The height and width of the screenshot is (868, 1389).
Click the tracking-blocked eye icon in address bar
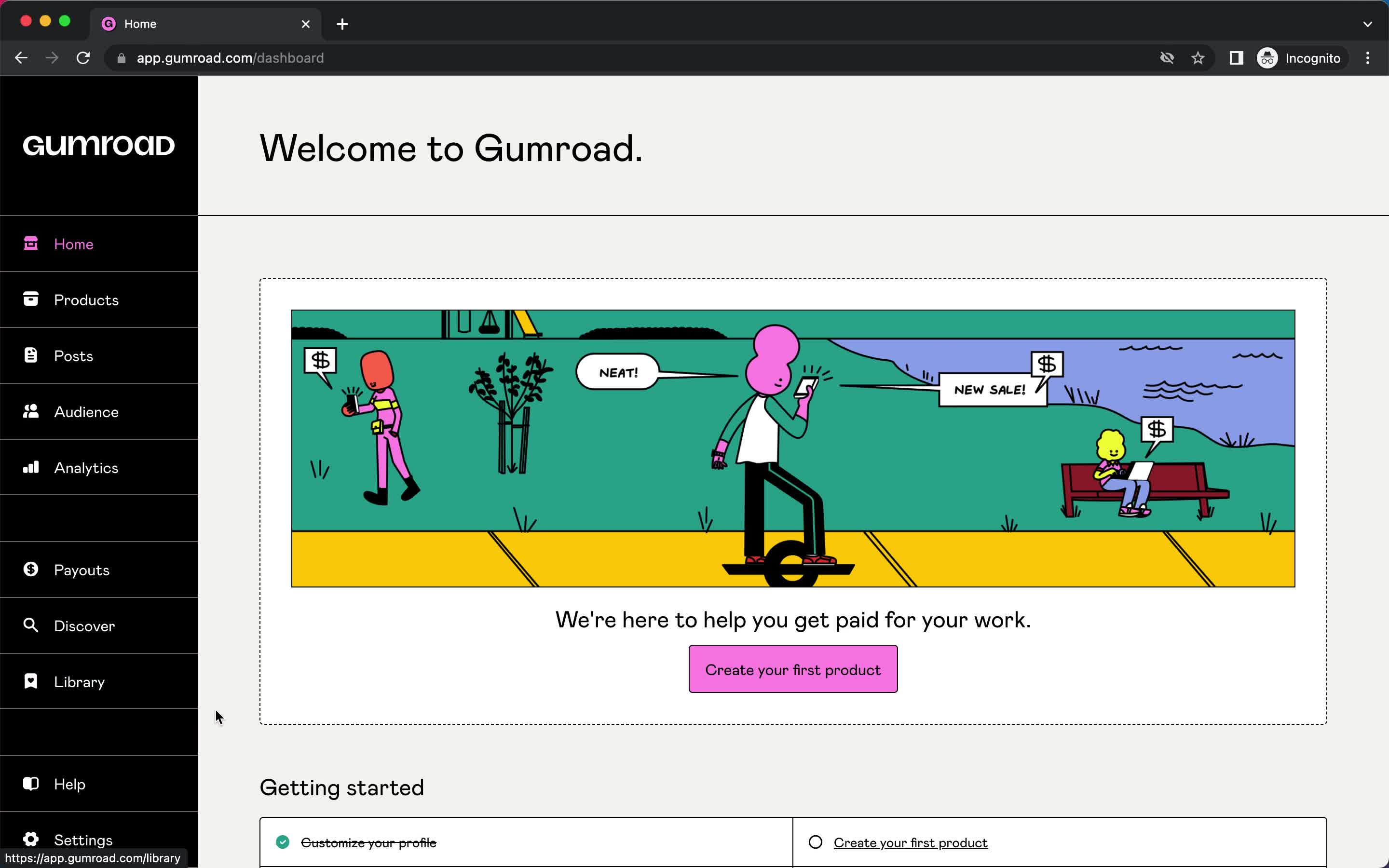[x=1167, y=58]
